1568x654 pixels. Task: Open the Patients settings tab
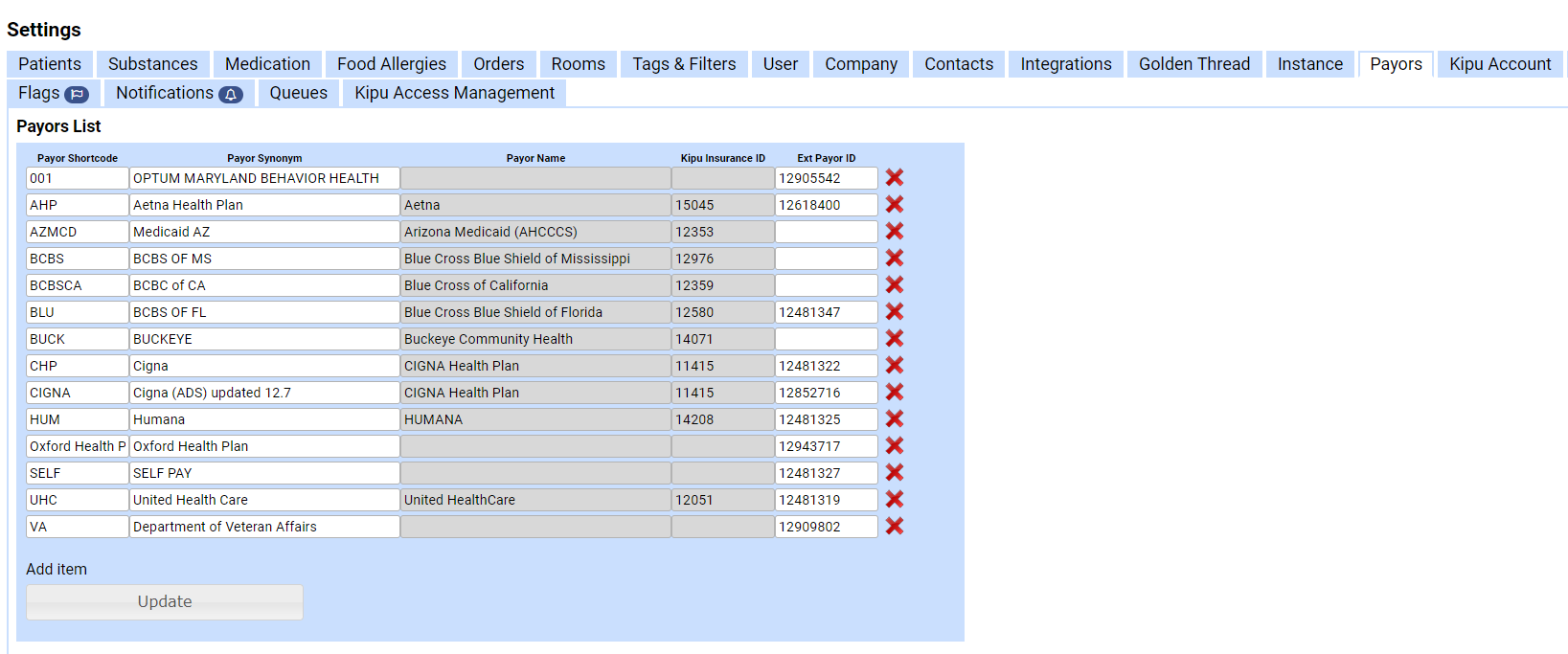(50, 64)
